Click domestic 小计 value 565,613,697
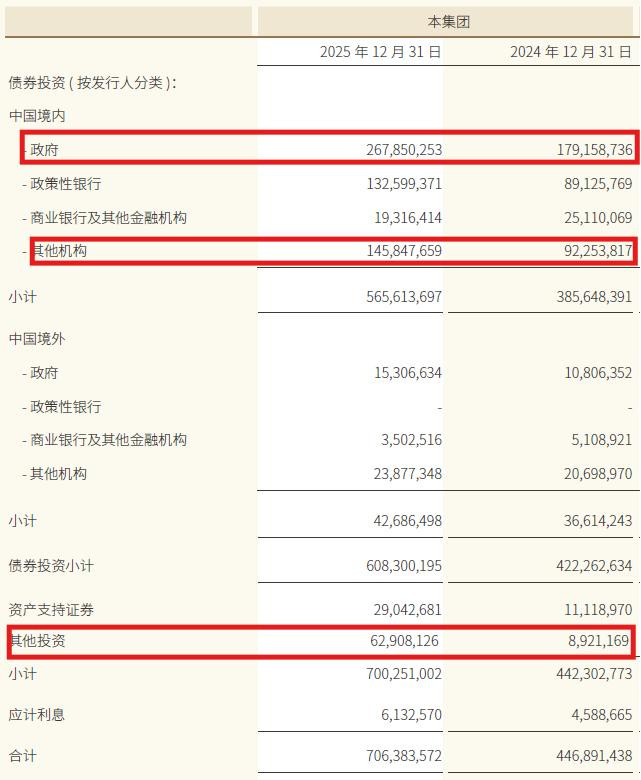 coord(404,297)
